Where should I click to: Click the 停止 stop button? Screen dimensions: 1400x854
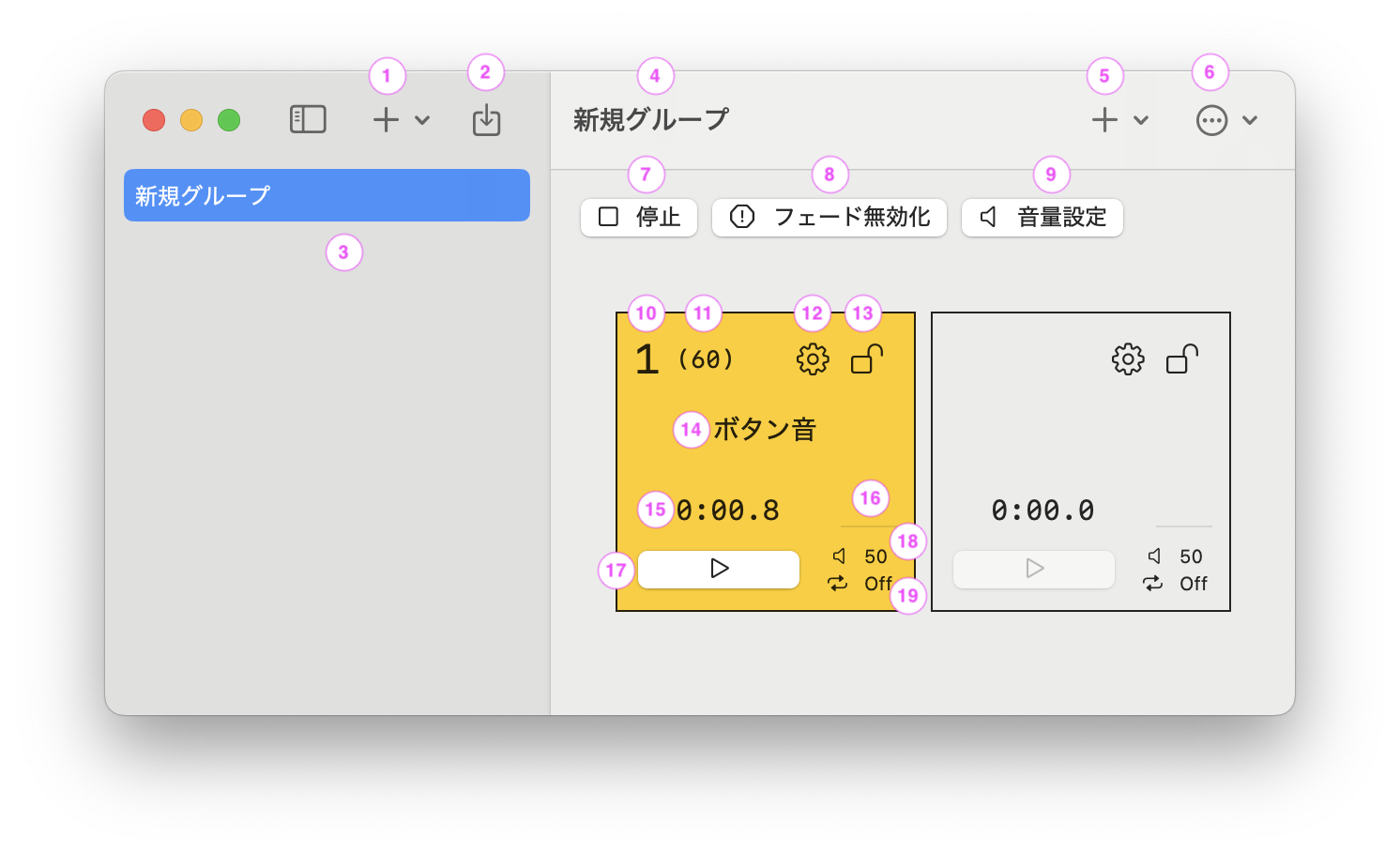click(x=639, y=218)
